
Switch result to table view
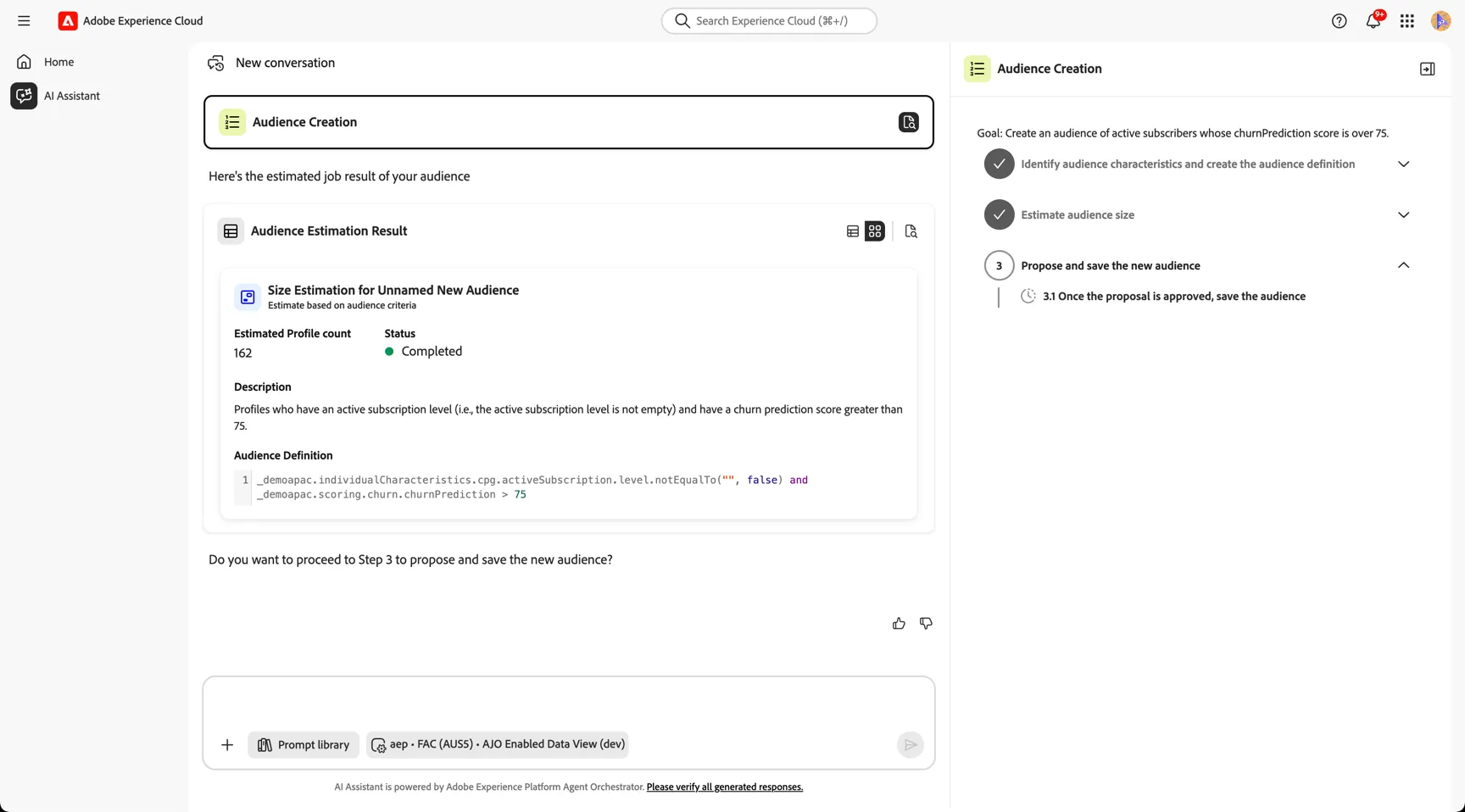pos(853,231)
